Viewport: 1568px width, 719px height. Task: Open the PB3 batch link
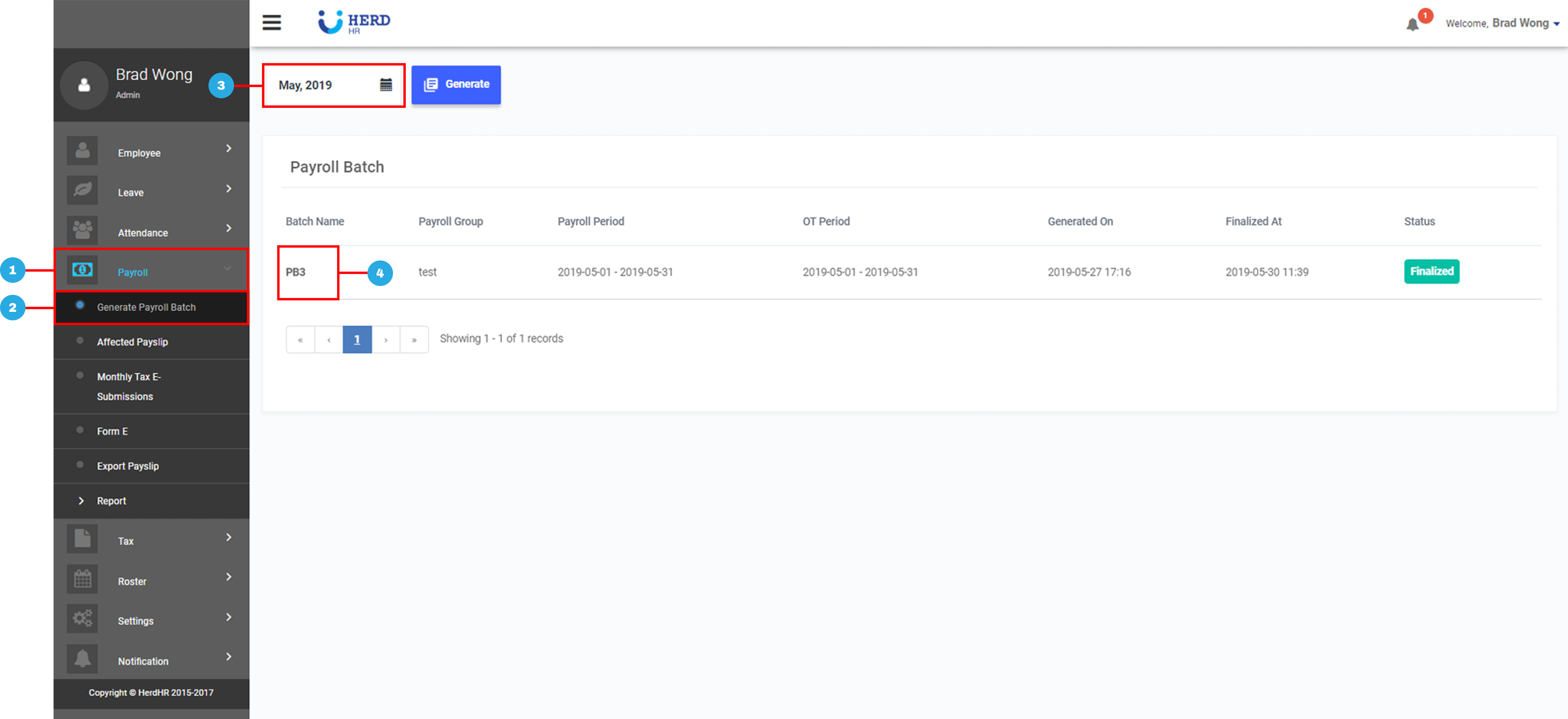click(296, 272)
